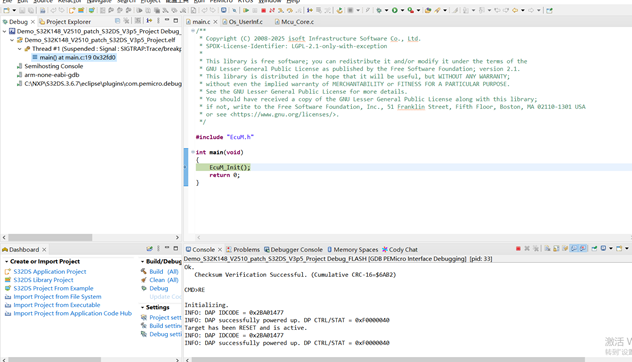Screen dimensions: 632x362
Task: Open the Display Selected Console dropdown arrow
Action: pos(611,249)
